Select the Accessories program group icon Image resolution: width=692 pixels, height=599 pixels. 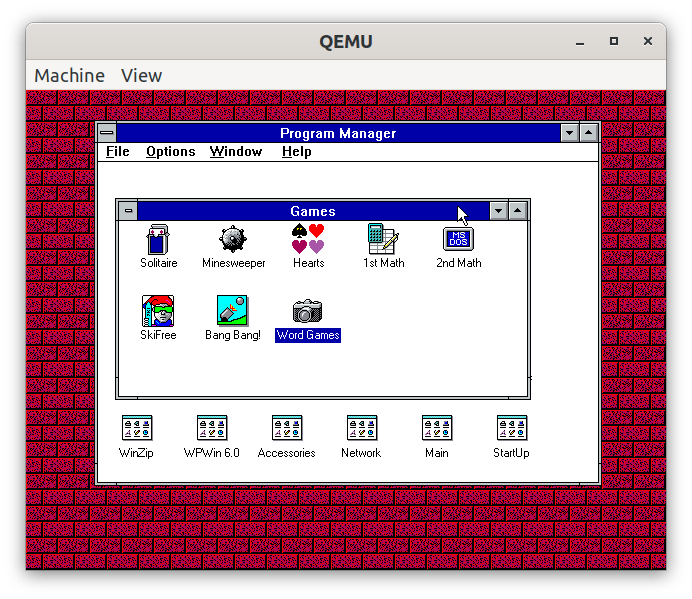coord(287,428)
